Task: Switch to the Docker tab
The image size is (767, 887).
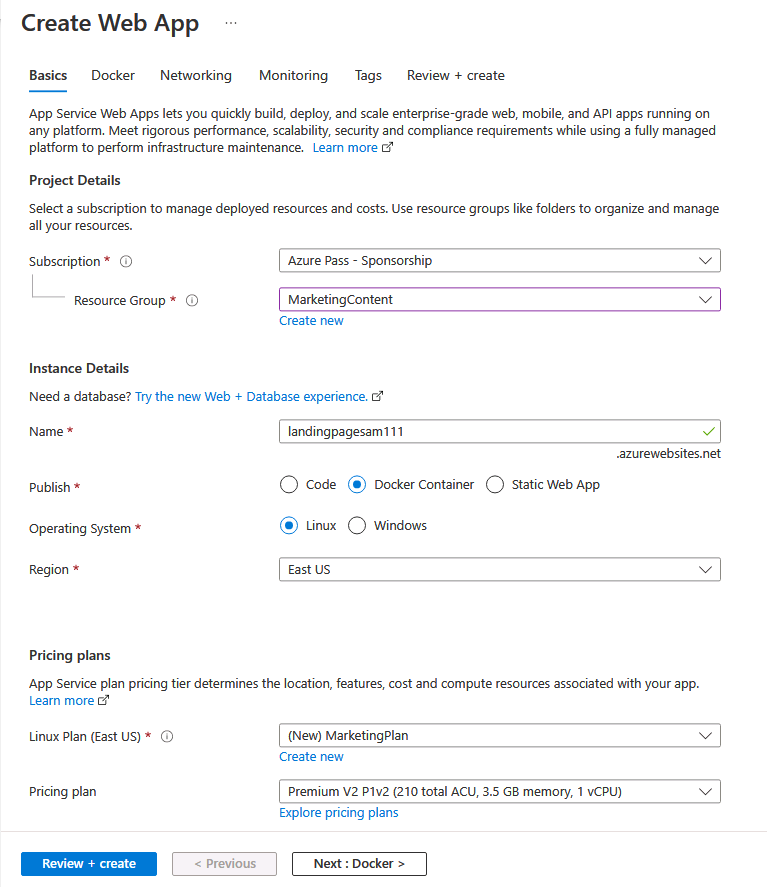Action: pos(112,75)
